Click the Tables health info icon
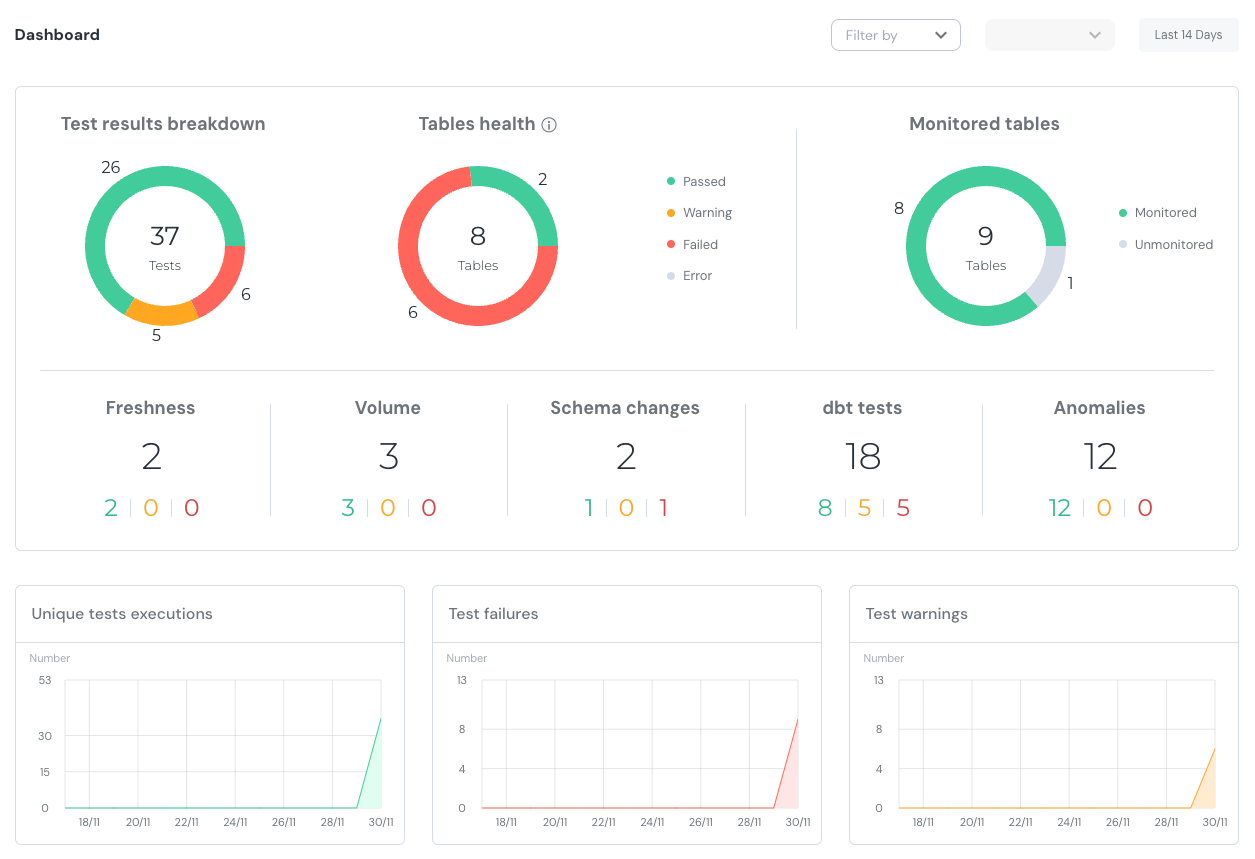 [x=549, y=125]
